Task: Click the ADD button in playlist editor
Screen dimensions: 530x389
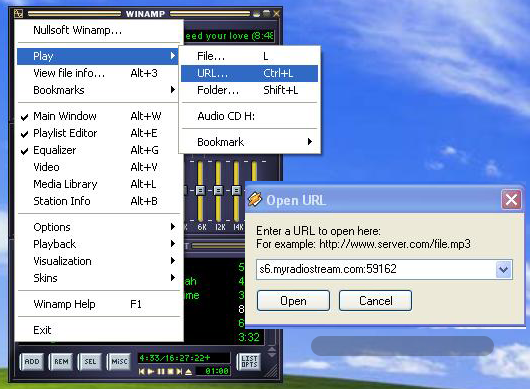Action: pyautogui.click(x=32, y=362)
